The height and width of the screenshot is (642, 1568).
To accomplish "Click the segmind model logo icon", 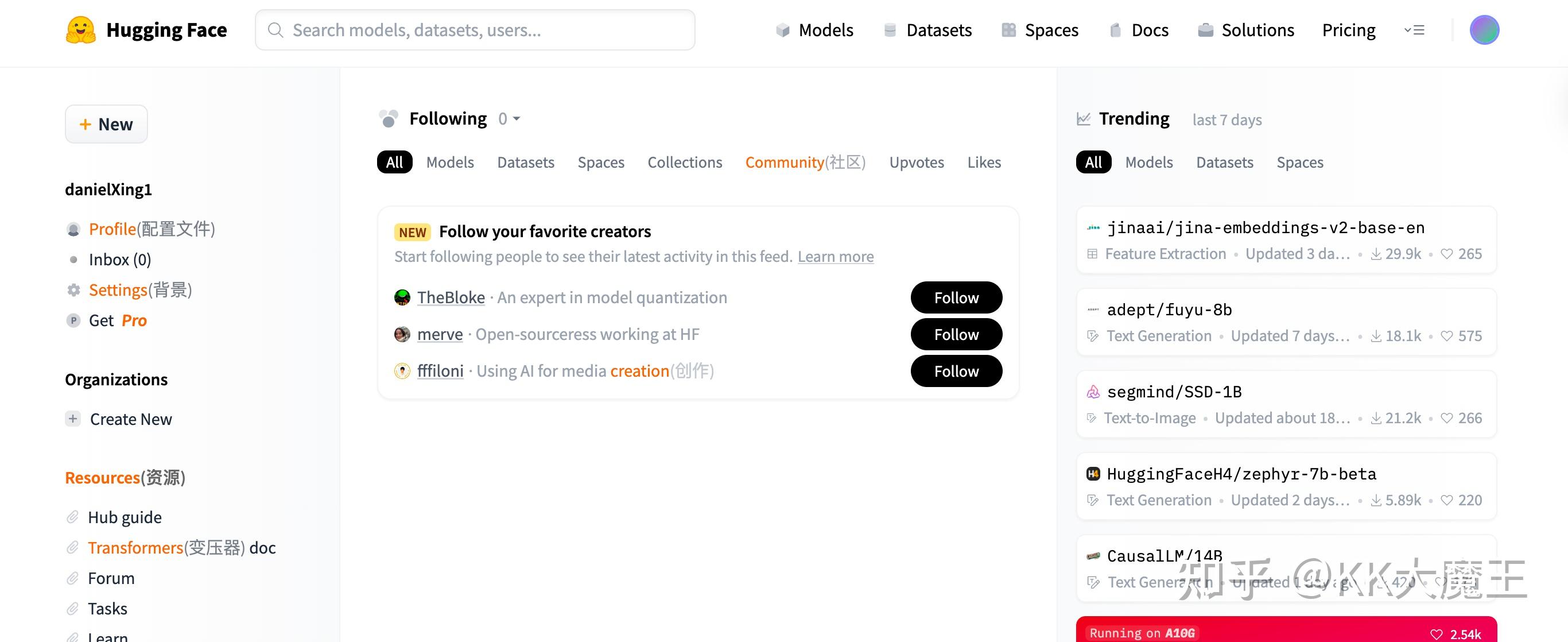I will tap(1093, 392).
